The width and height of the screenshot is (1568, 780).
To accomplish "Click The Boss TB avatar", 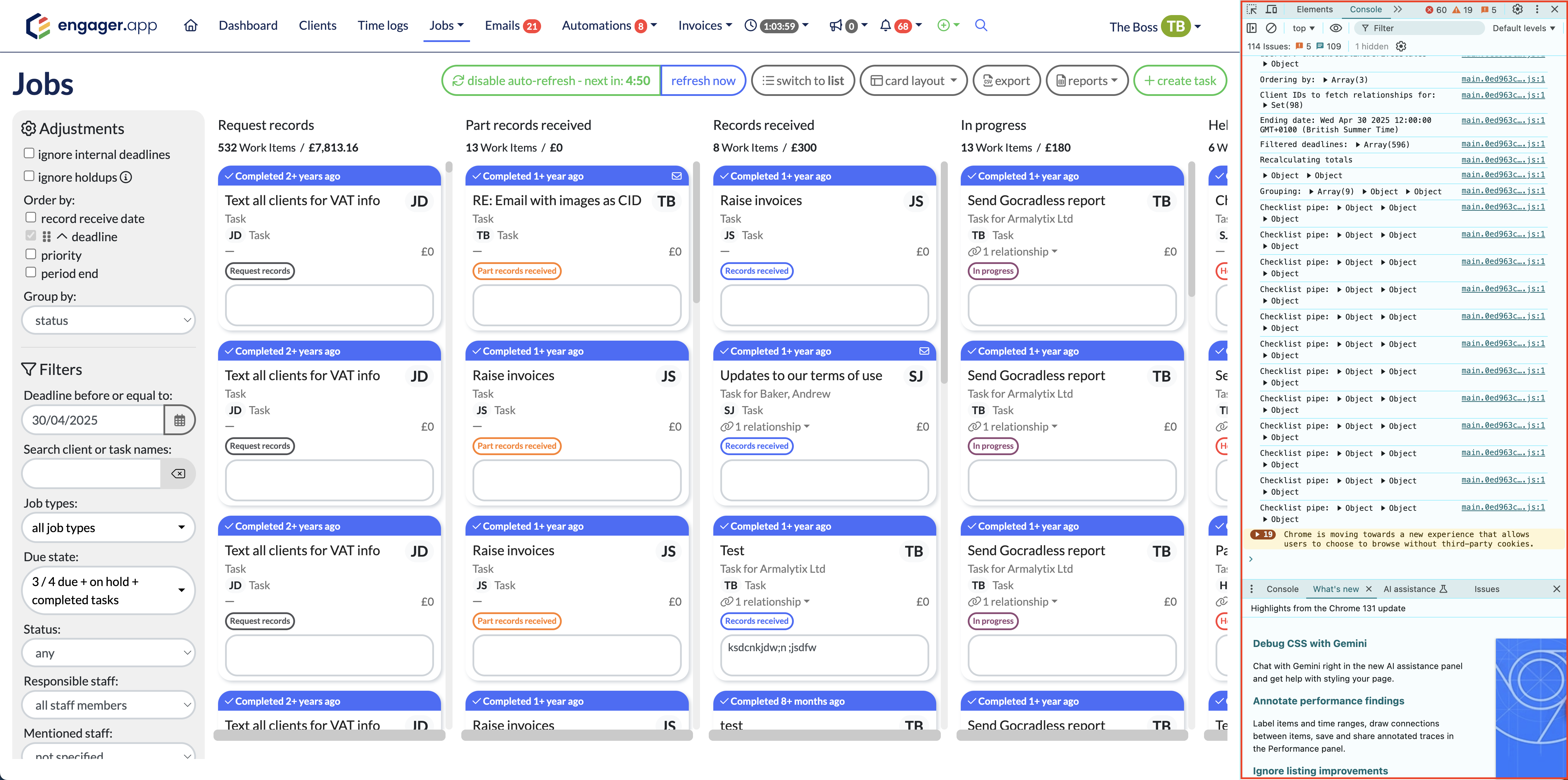I will pos(1175,26).
